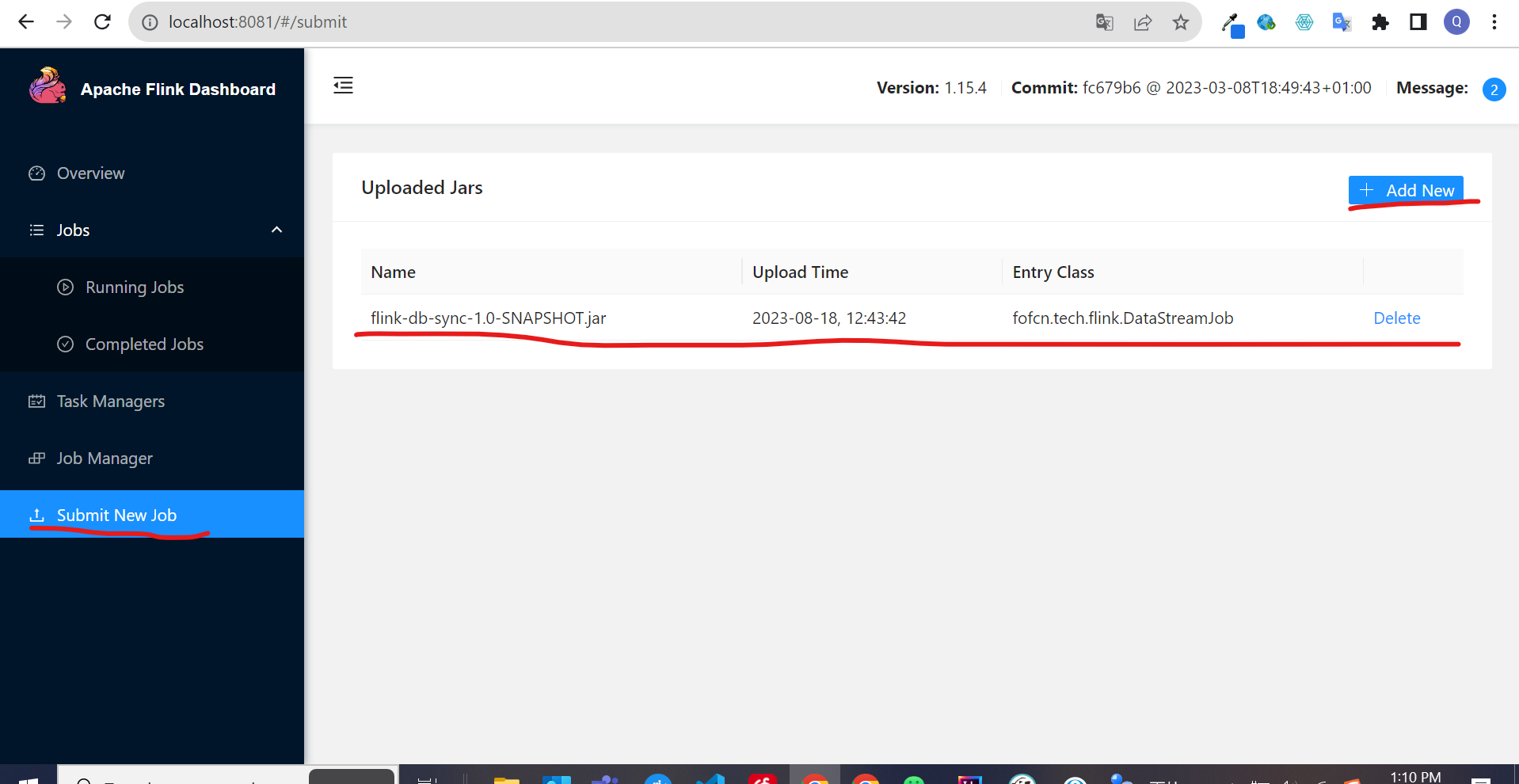Open the browser extensions puzzle icon
The height and width of the screenshot is (784, 1519).
1380,22
